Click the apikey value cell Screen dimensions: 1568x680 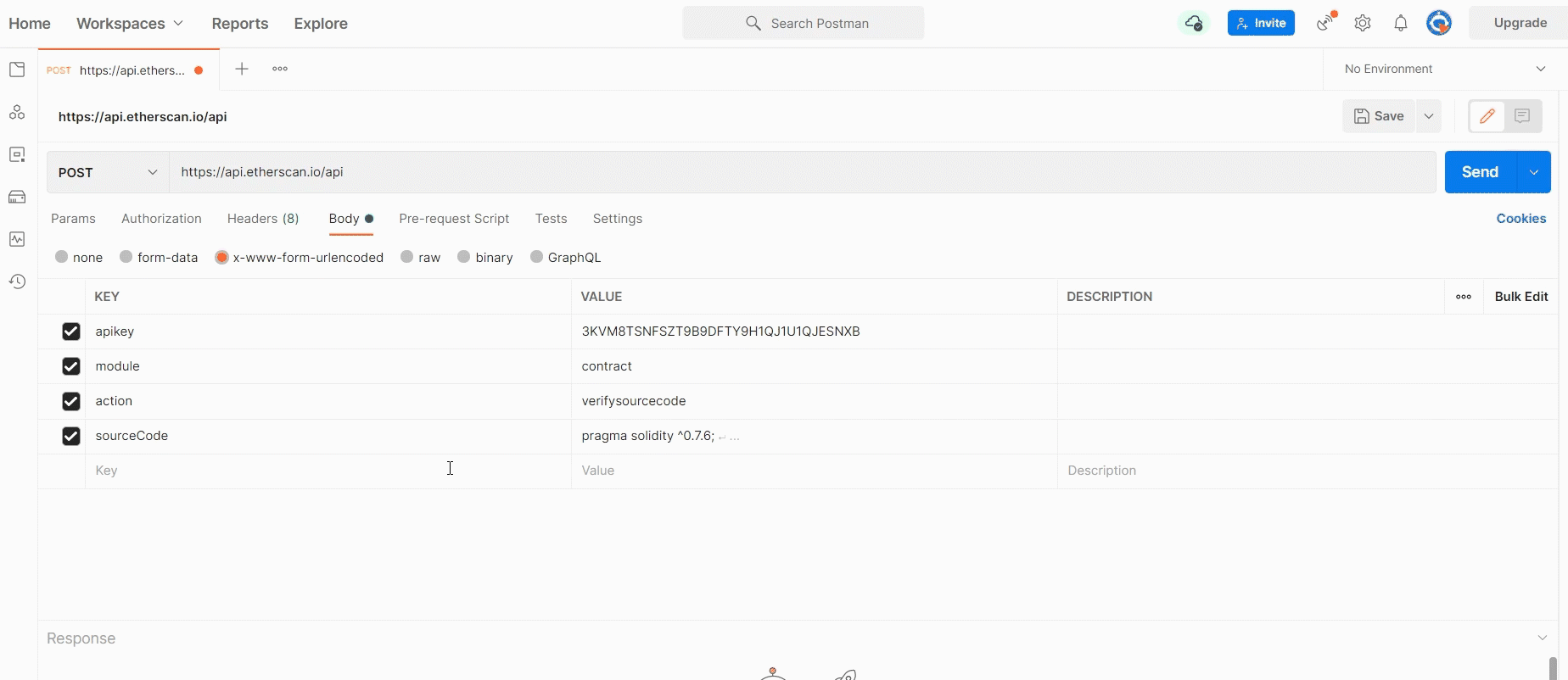(x=814, y=332)
